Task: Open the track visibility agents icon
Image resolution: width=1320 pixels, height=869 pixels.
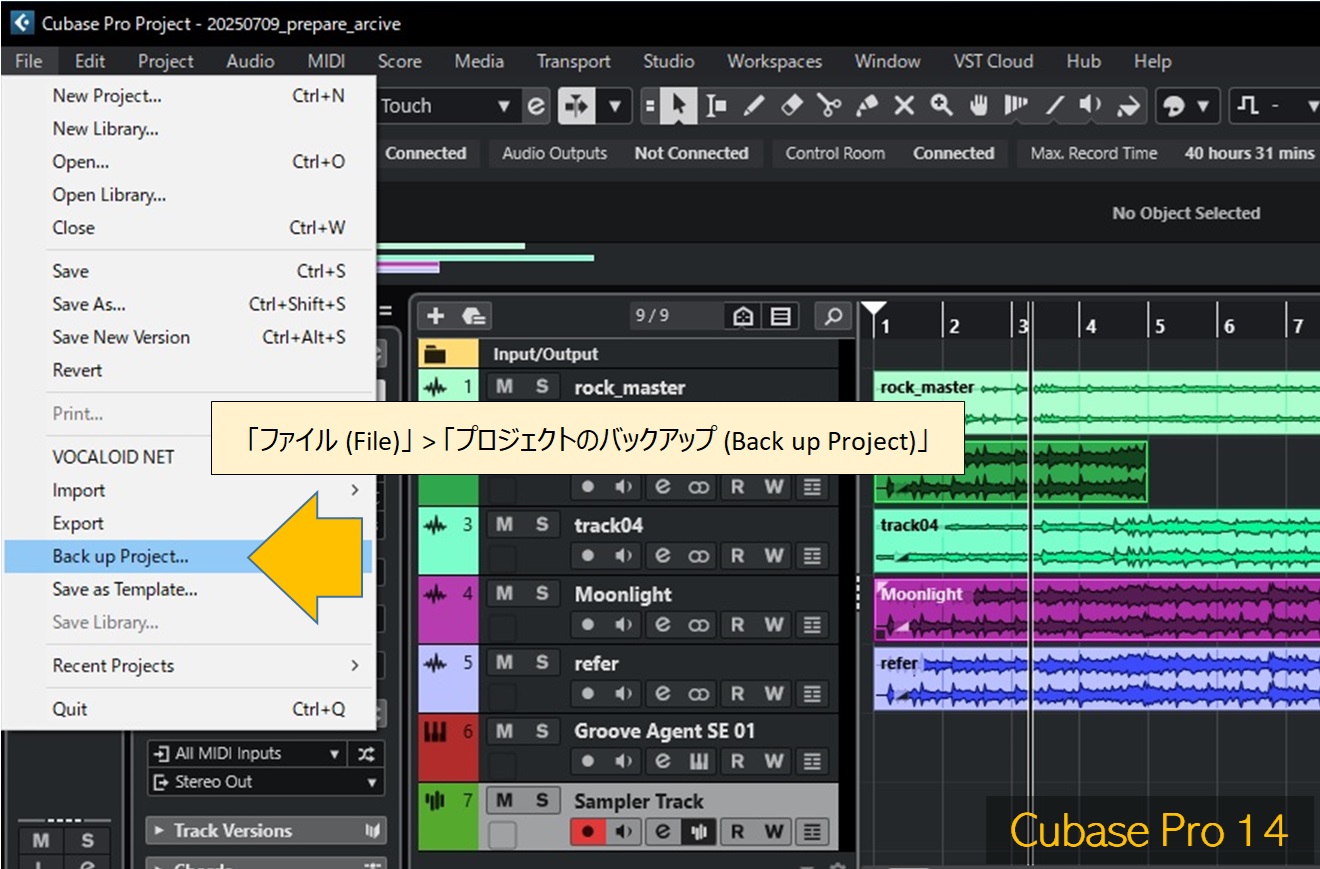Action: pos(742,317)
